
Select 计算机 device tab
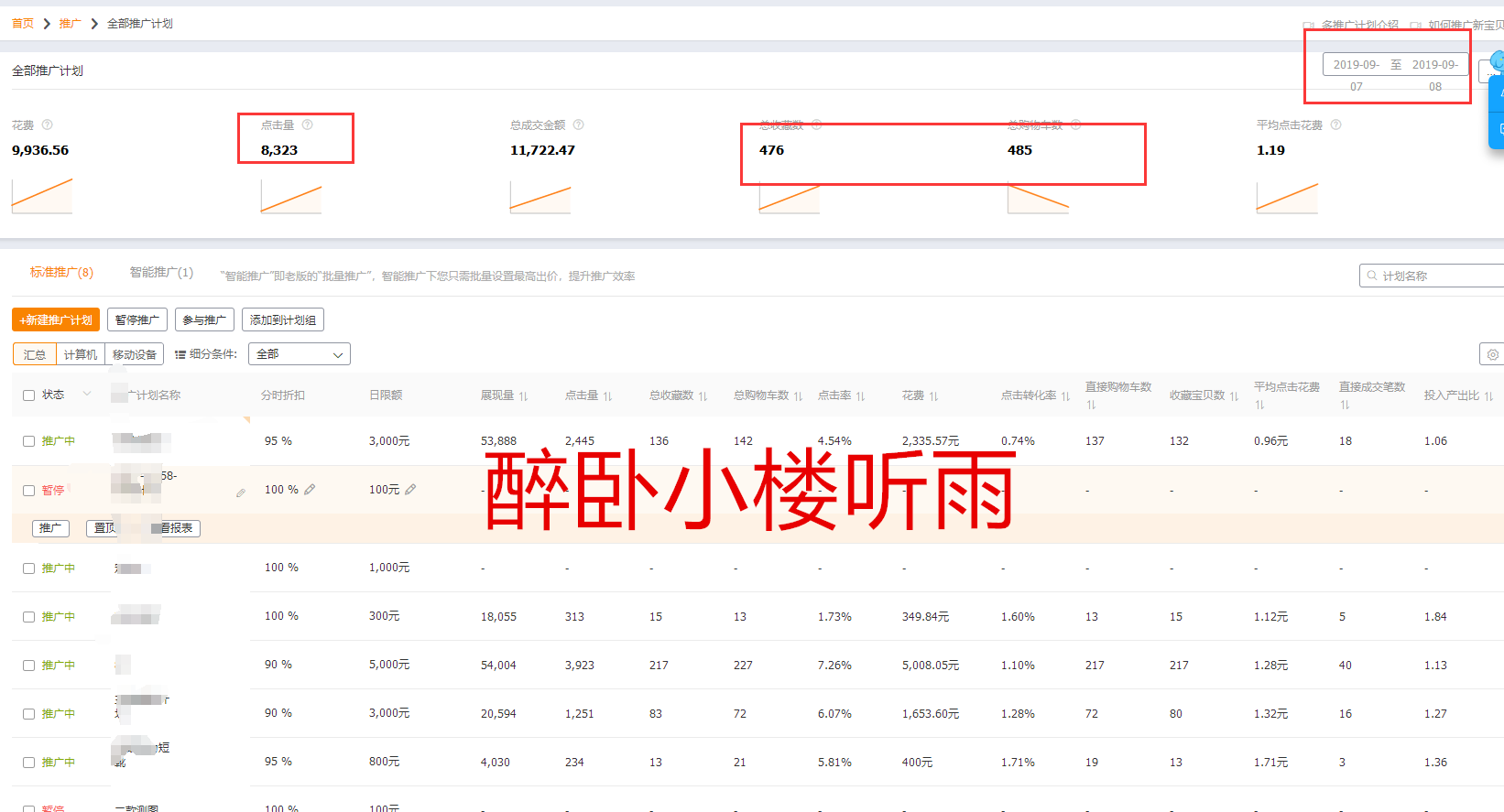(81, 354)
